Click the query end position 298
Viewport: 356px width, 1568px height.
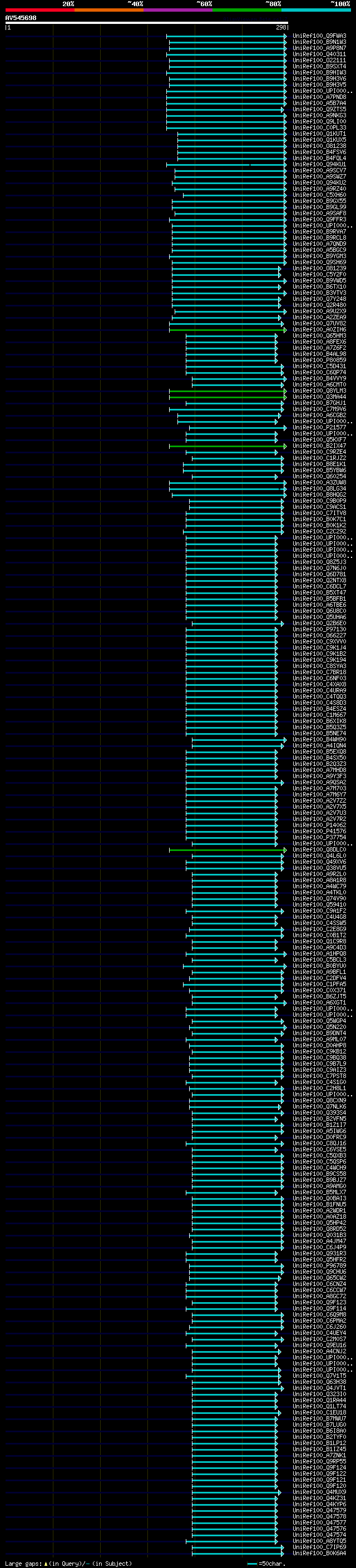[x=280, y=27]
